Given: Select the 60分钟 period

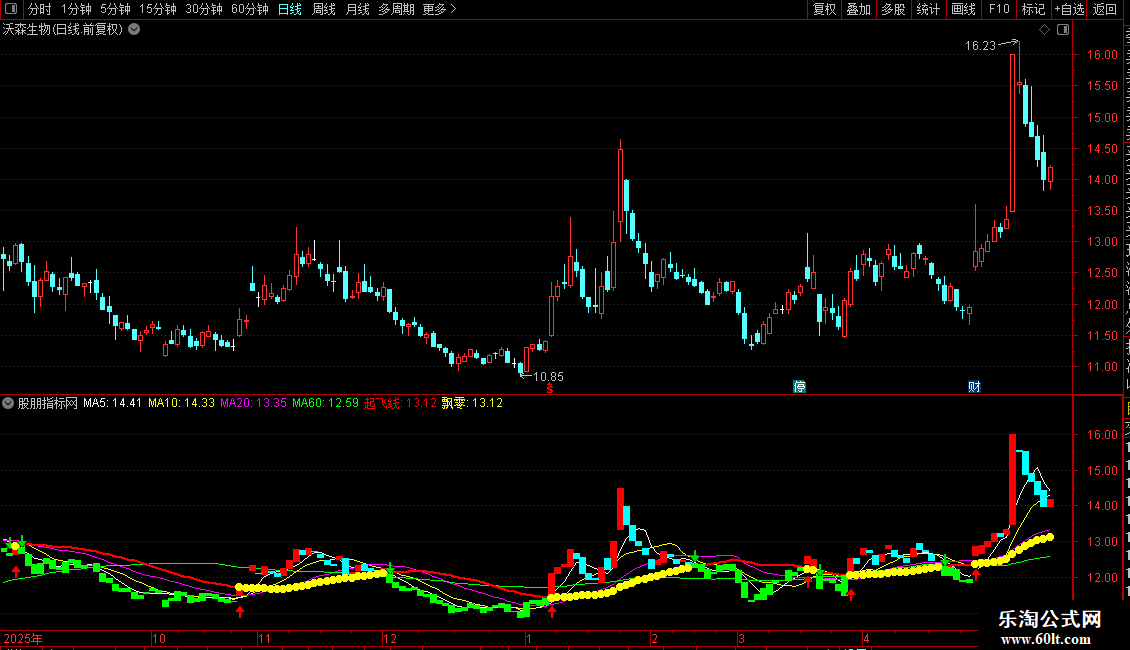Looking at the screenshot, I should tap(250, 9).
